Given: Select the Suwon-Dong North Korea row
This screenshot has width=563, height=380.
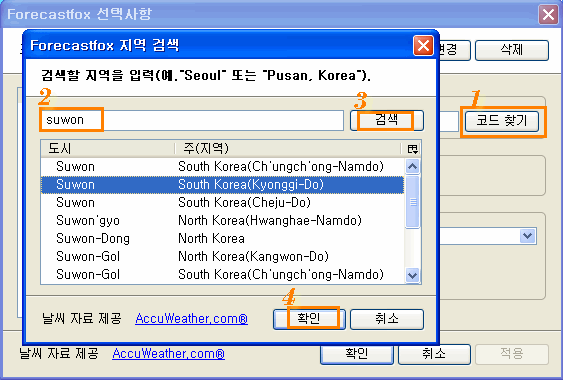Looking at the screenshot, I should coord(222,238).
